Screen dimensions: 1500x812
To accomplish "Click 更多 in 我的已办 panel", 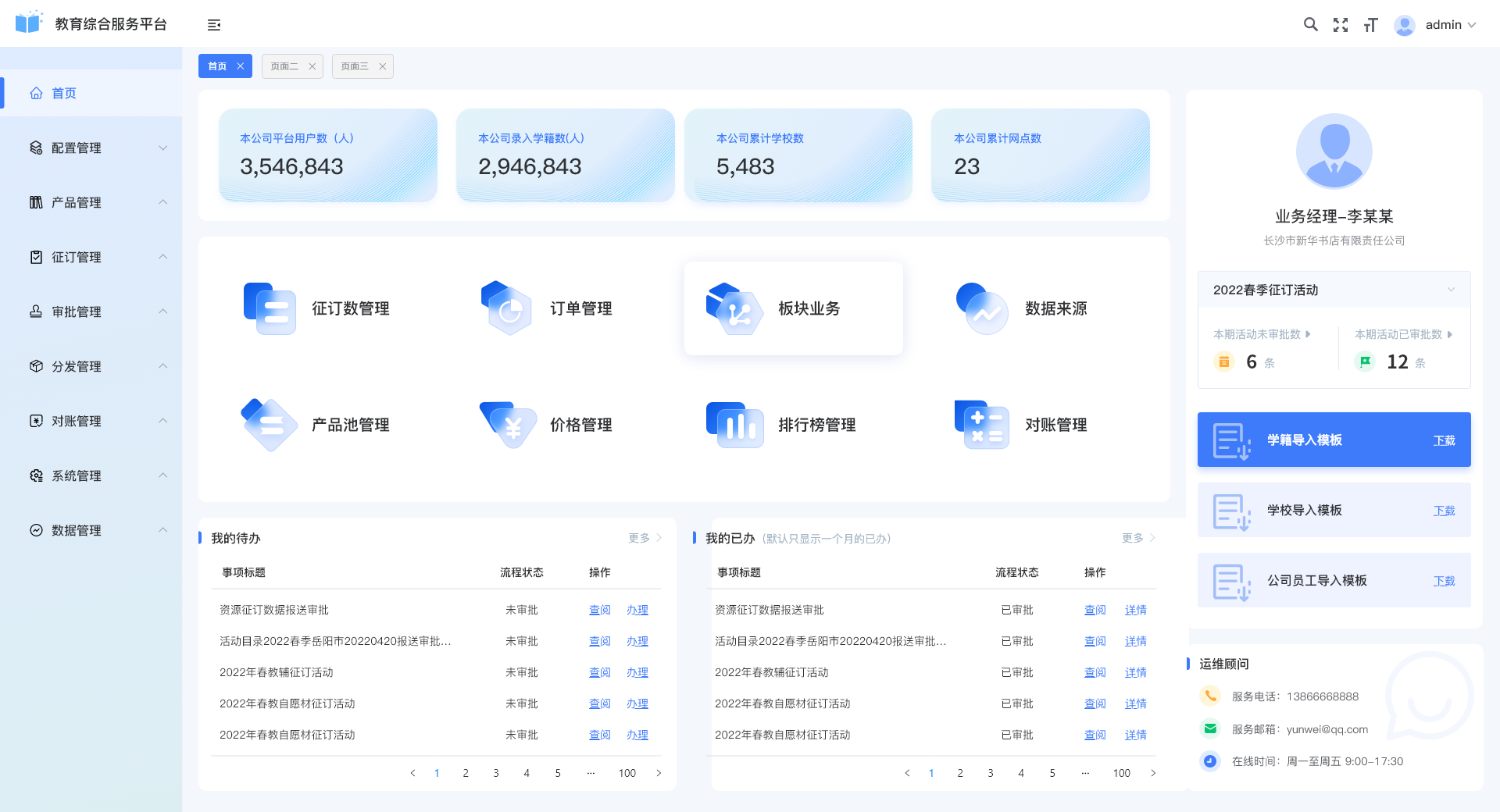I will pyautogui.click(x=1138, y=538).
